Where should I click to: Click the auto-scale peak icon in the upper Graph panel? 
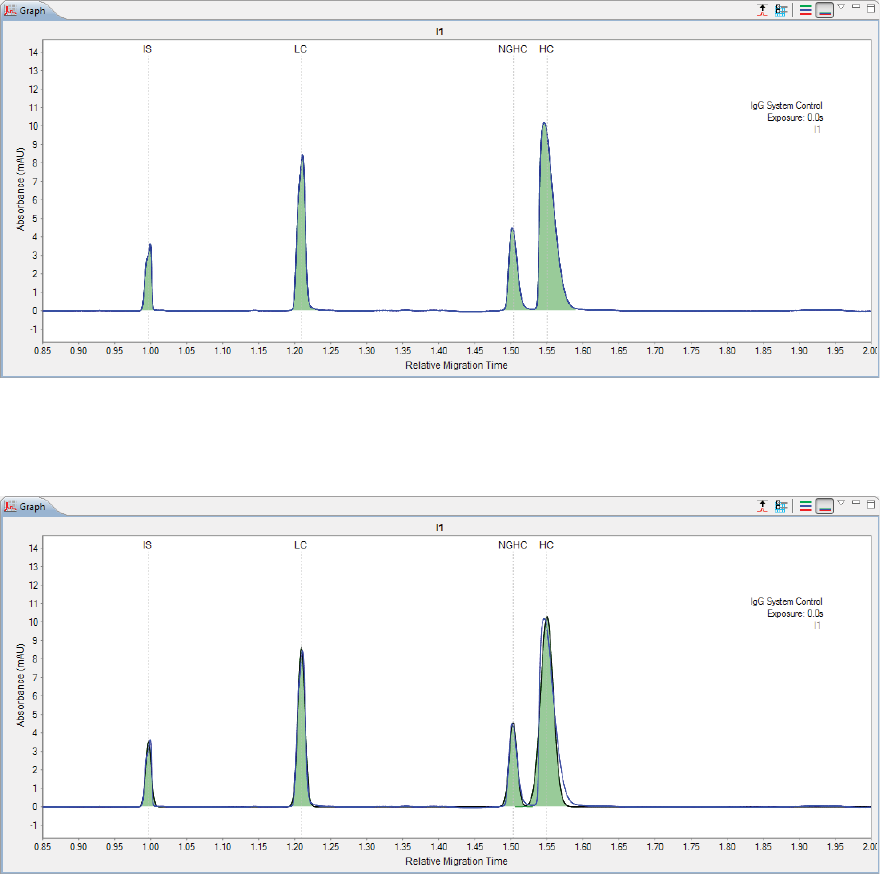762,10
